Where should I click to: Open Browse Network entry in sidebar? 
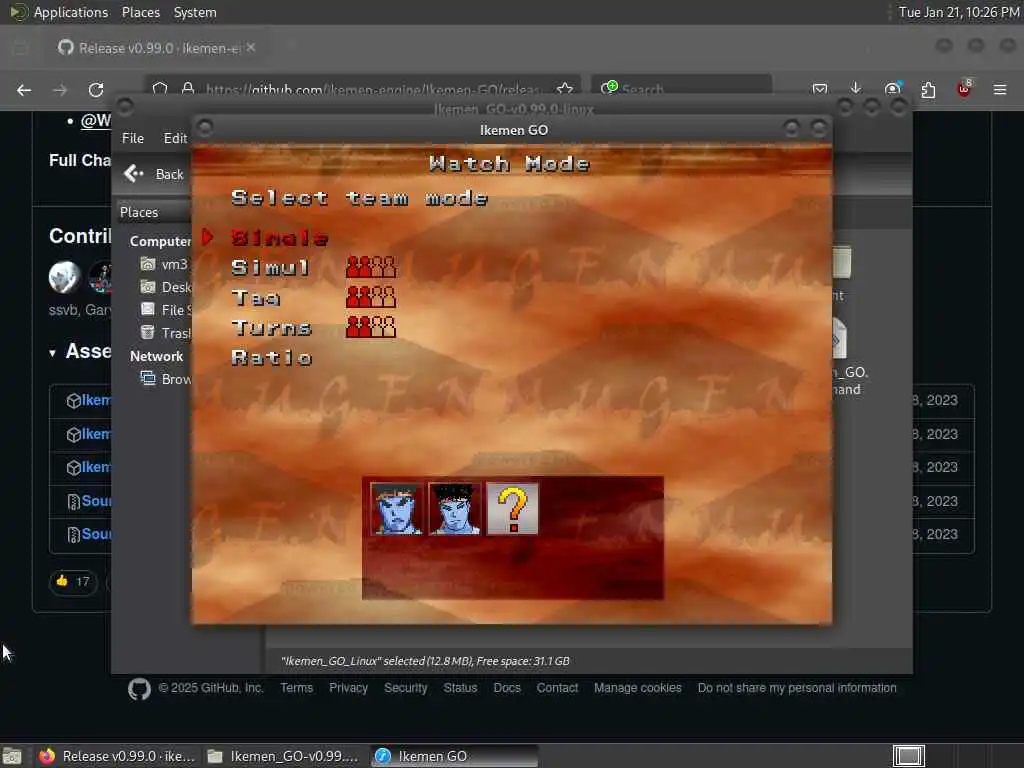165,379
